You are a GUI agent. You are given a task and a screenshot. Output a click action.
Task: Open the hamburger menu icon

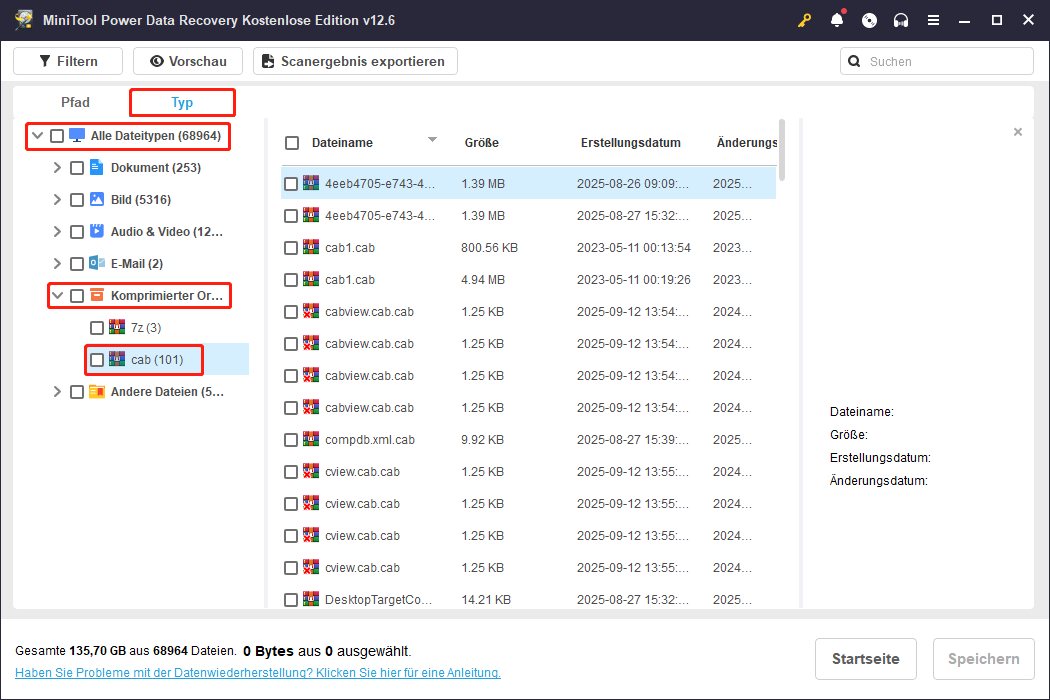pos(933,20)
